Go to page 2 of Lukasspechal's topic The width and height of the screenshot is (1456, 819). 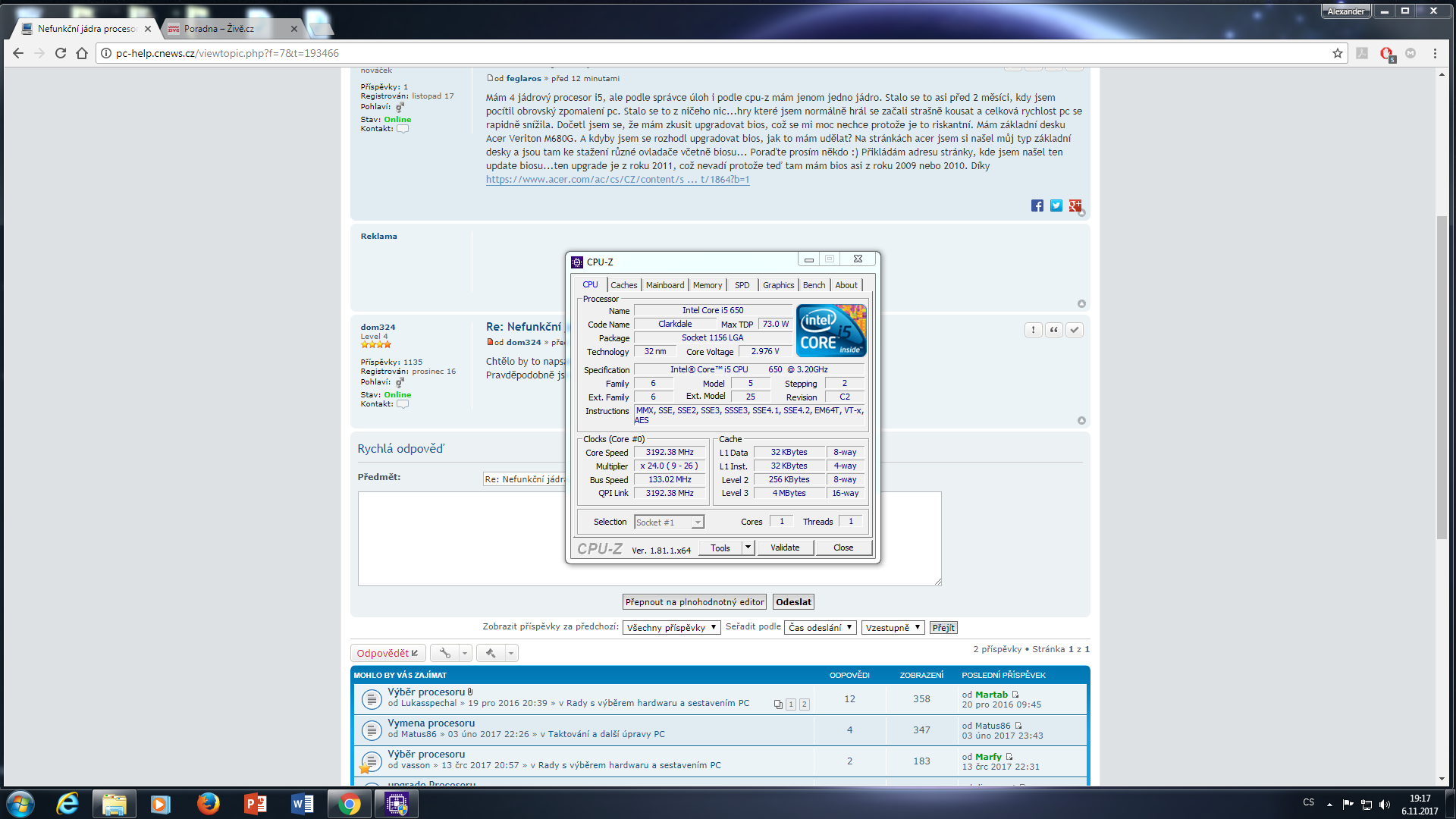pyautogui.click(x=805, y=704)
